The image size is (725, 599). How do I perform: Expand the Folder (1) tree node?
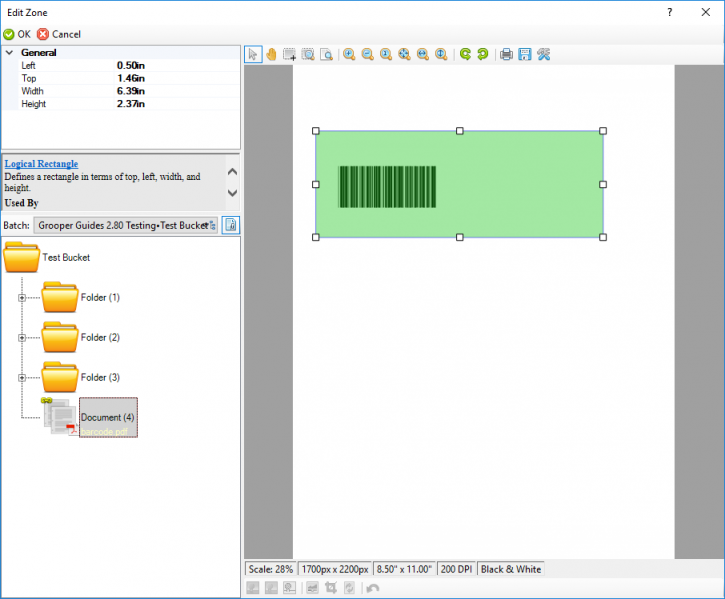click(x=21, y=298)
